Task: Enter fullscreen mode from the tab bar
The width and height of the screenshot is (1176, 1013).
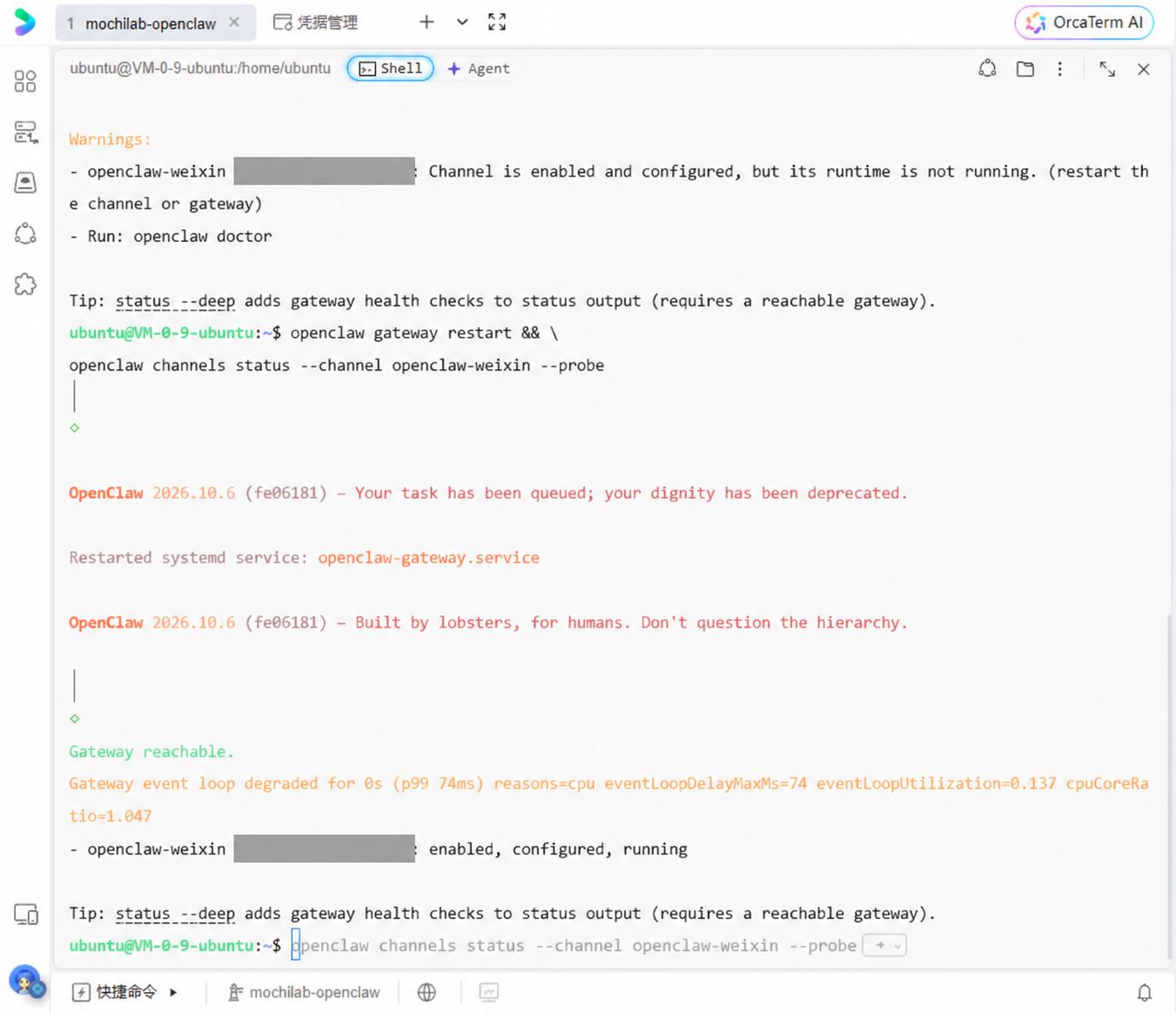Action: [497, 22]
